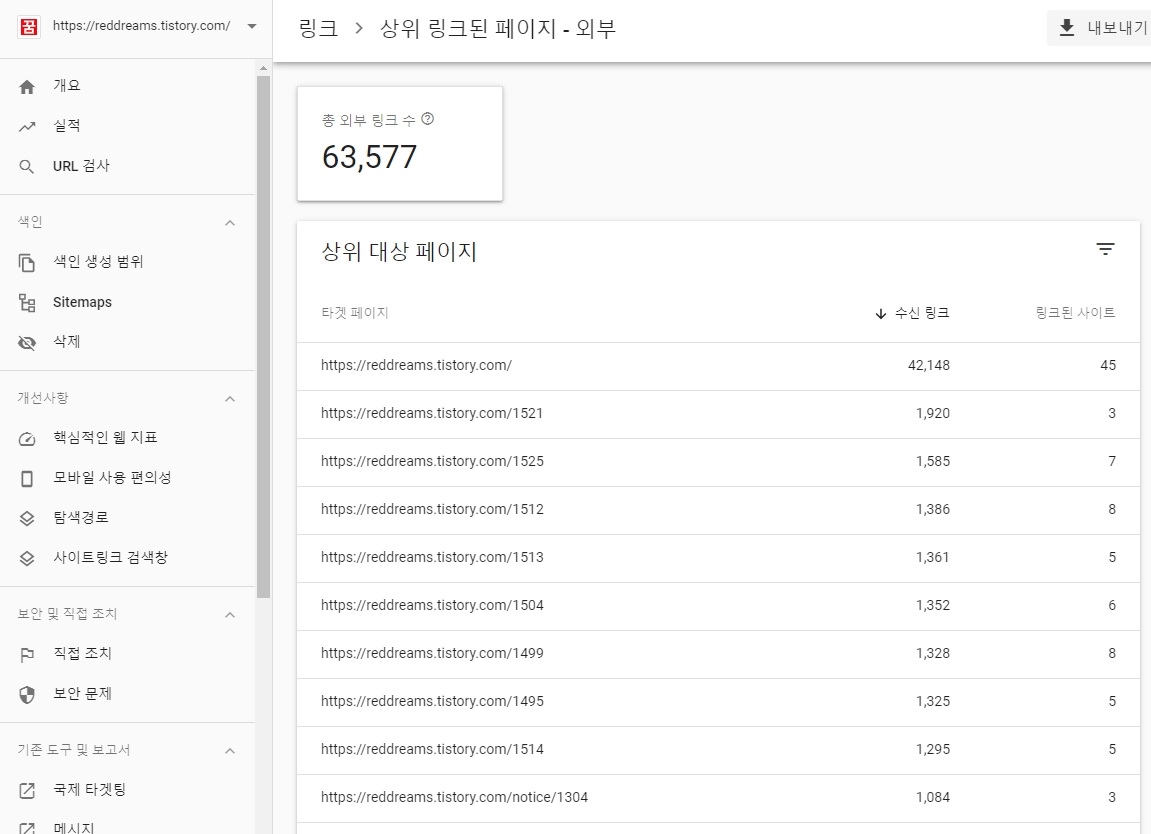Click the red site favicon icon
Screen dimensions: 1151x834
click(x=29, y=27)
